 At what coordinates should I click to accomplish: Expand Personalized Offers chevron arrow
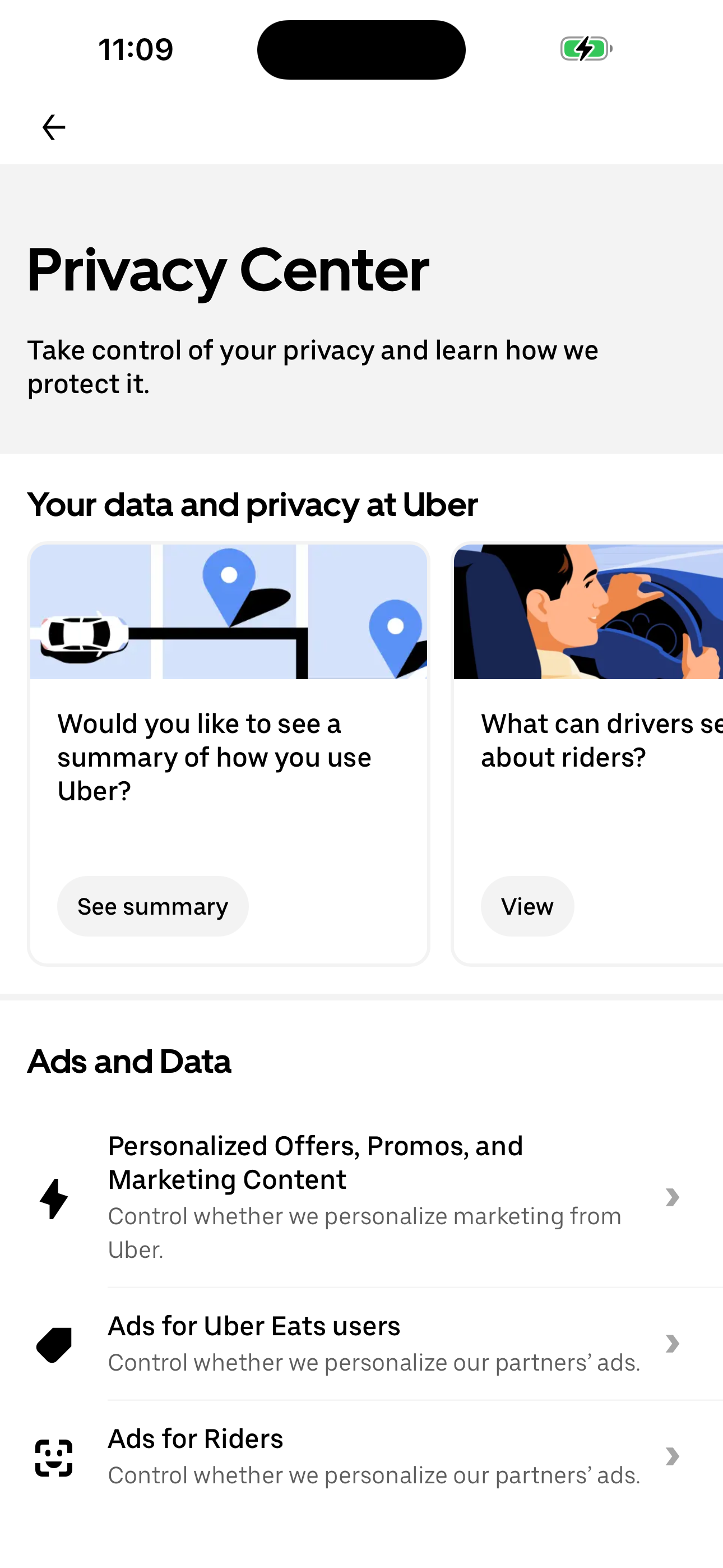tap(672, 1197)
